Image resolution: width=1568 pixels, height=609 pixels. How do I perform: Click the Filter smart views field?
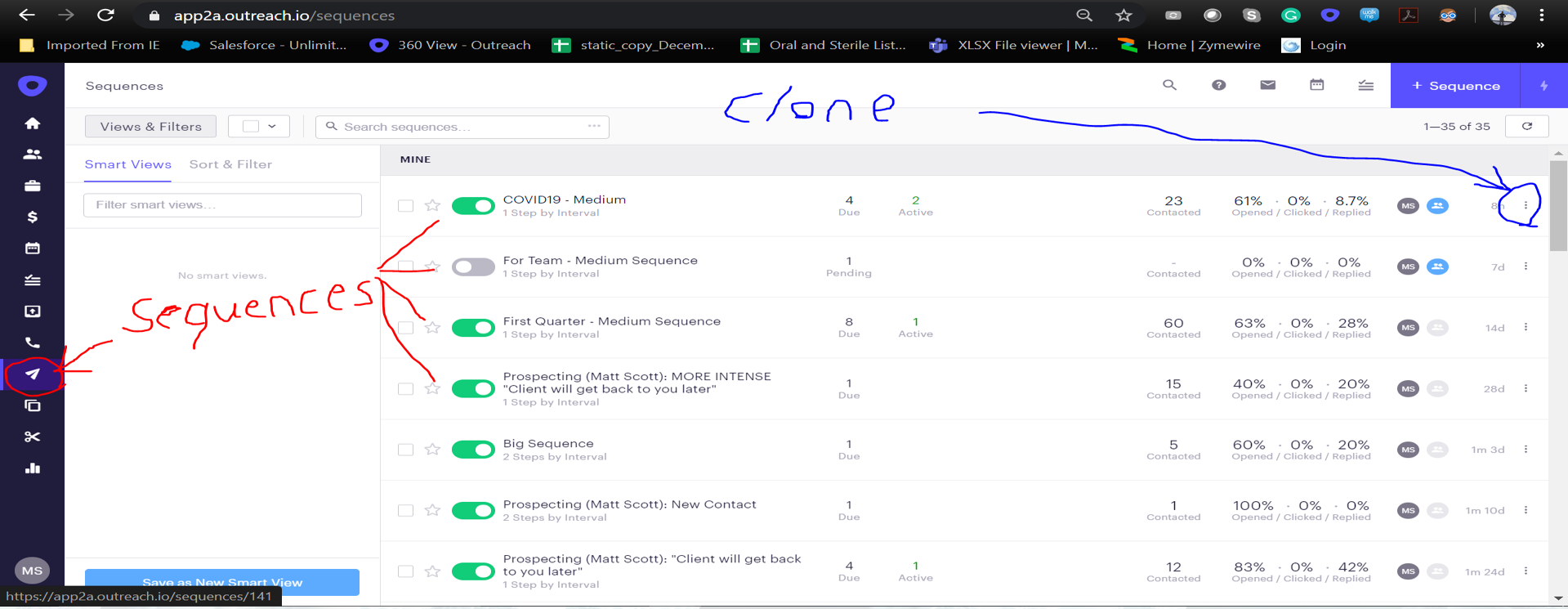tap(222, 205)
